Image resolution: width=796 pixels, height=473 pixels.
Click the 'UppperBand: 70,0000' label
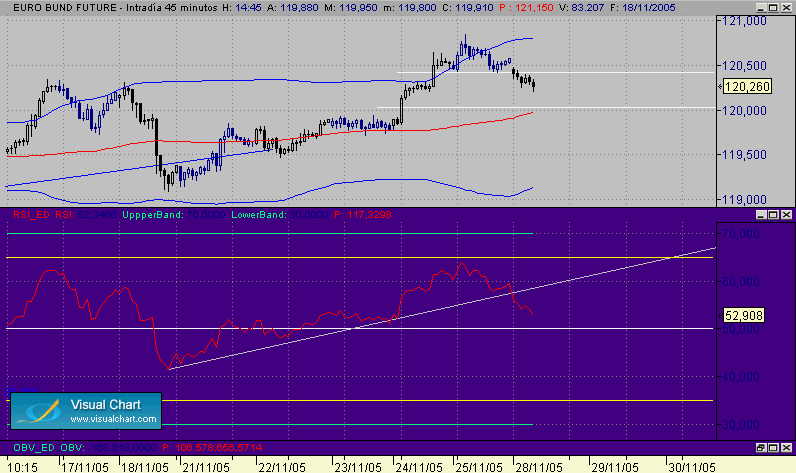coord(174,215)
